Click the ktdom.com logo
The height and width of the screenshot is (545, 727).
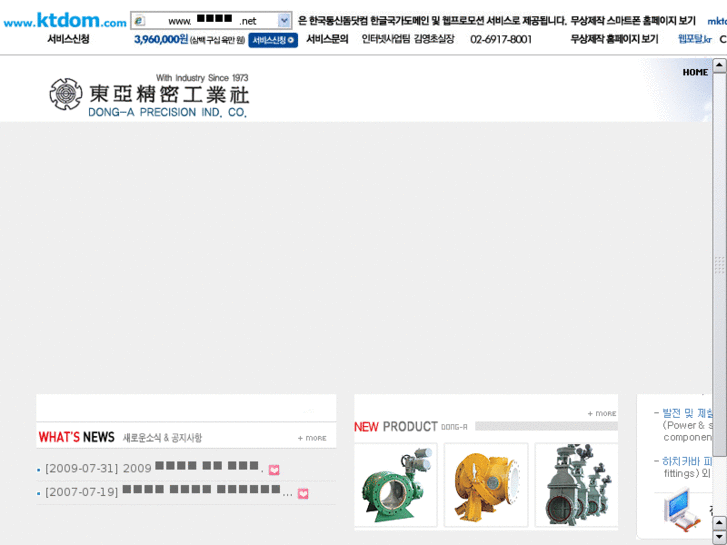65,21
